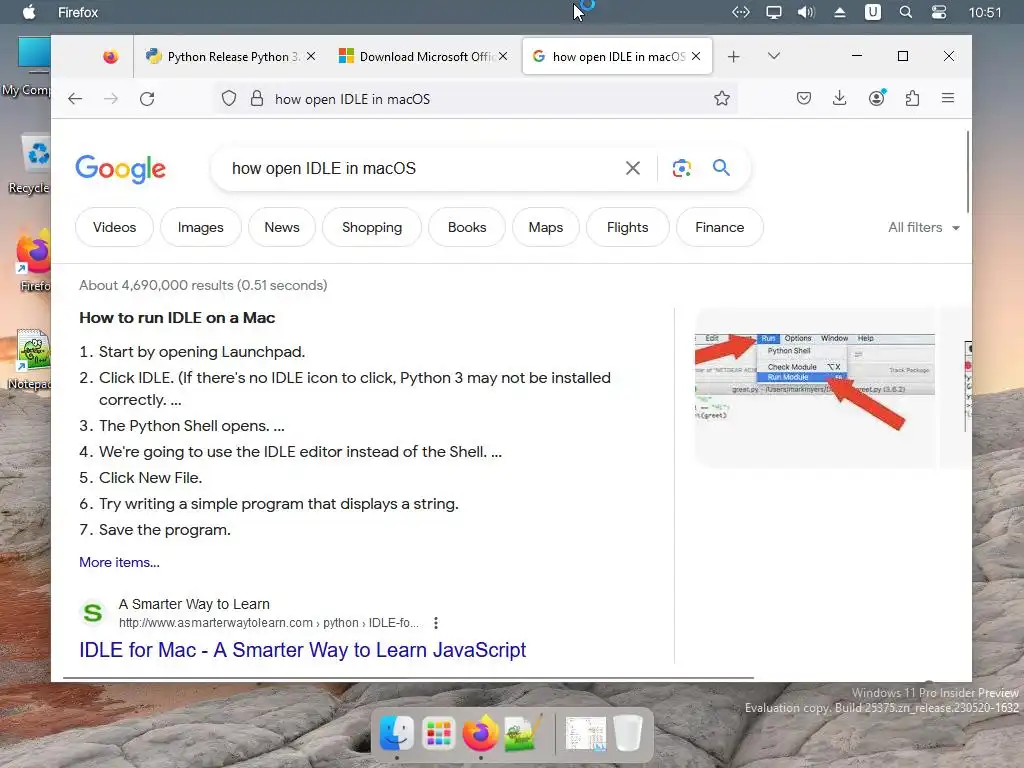1024x768 pixels.
Task: Click the More items... link
Action: click(x=119, y=562)
